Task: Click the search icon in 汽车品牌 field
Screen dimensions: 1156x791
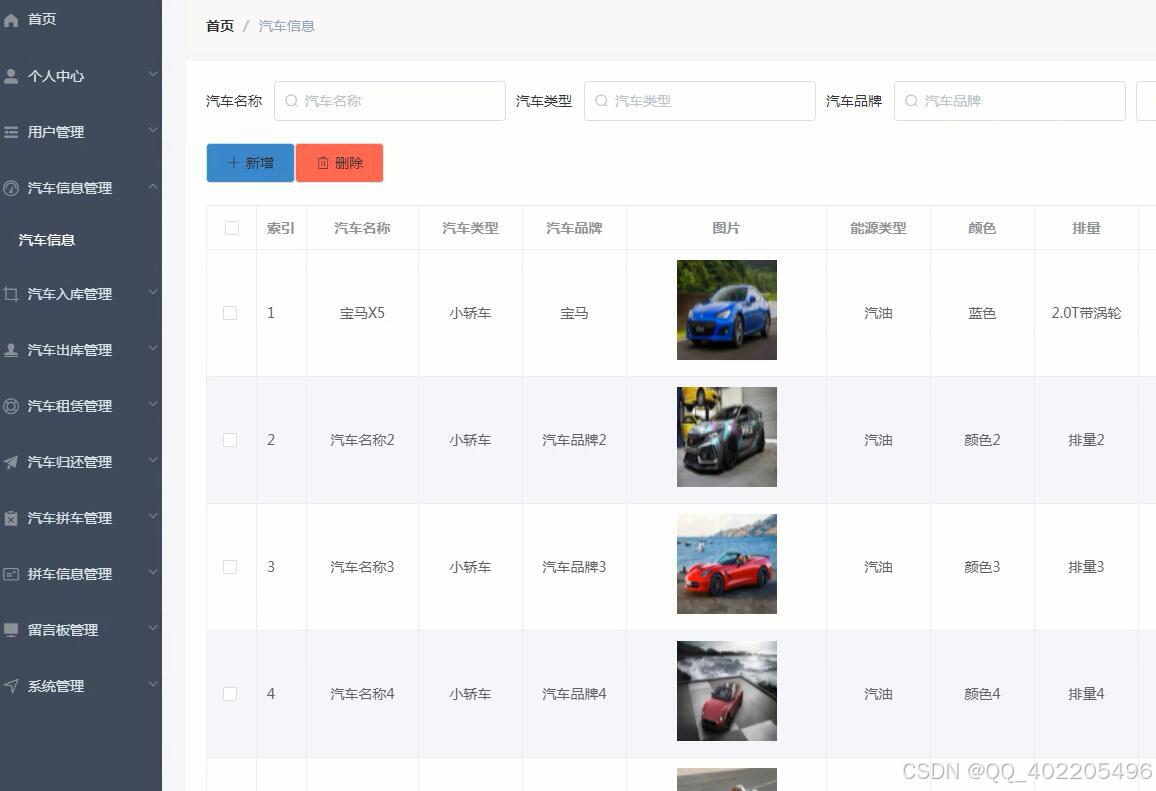Action: (x=912, y=101)
